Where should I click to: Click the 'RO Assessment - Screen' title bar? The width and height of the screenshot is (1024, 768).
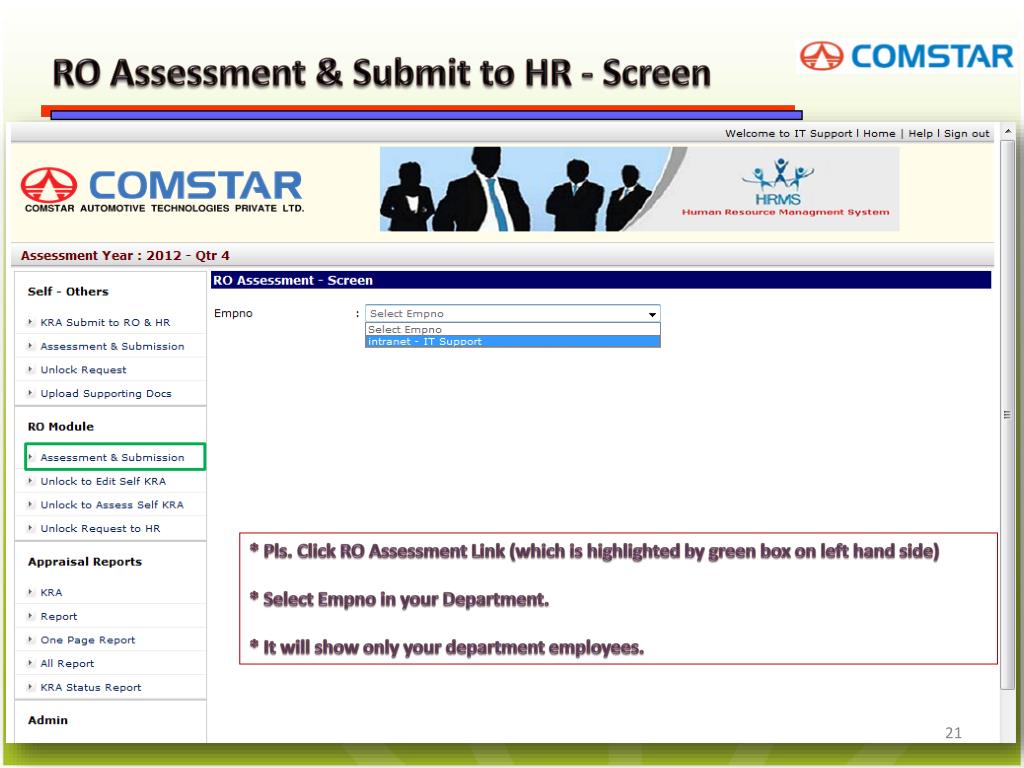[601, 280]
